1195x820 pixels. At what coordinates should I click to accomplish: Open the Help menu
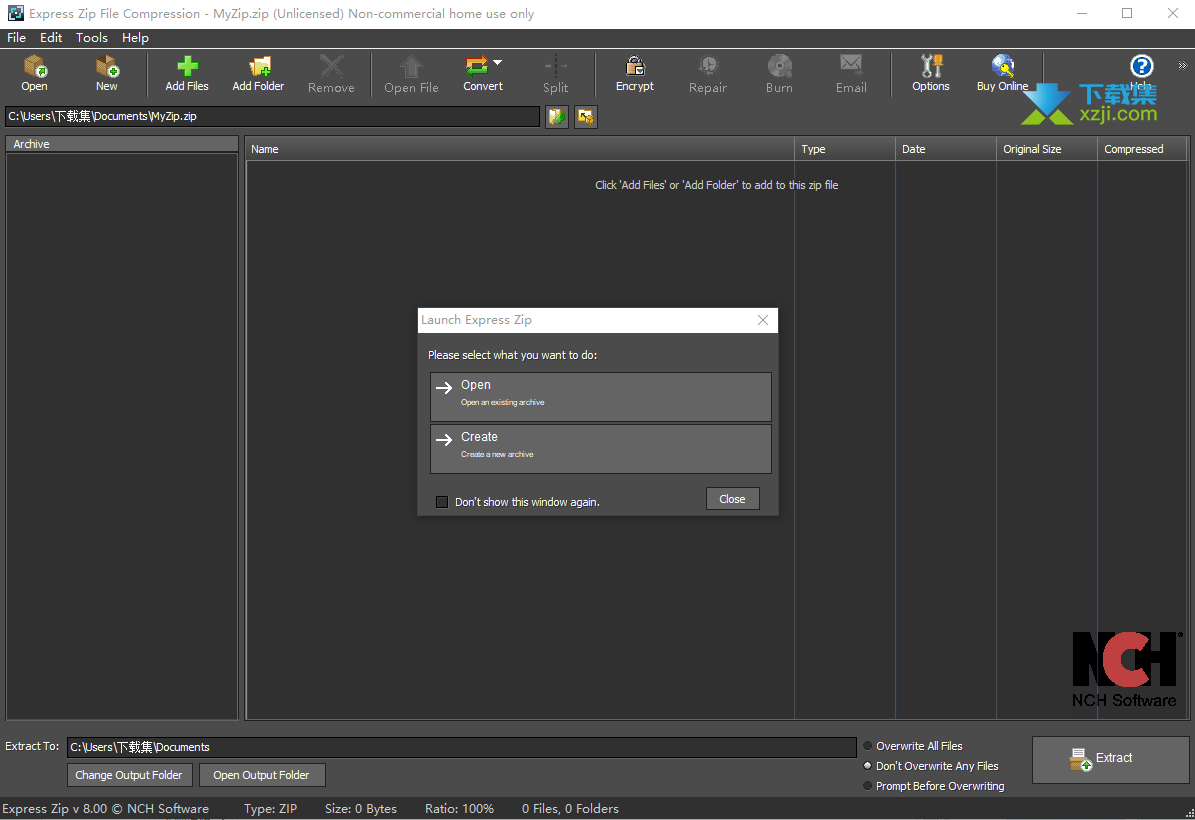(135, 37)
